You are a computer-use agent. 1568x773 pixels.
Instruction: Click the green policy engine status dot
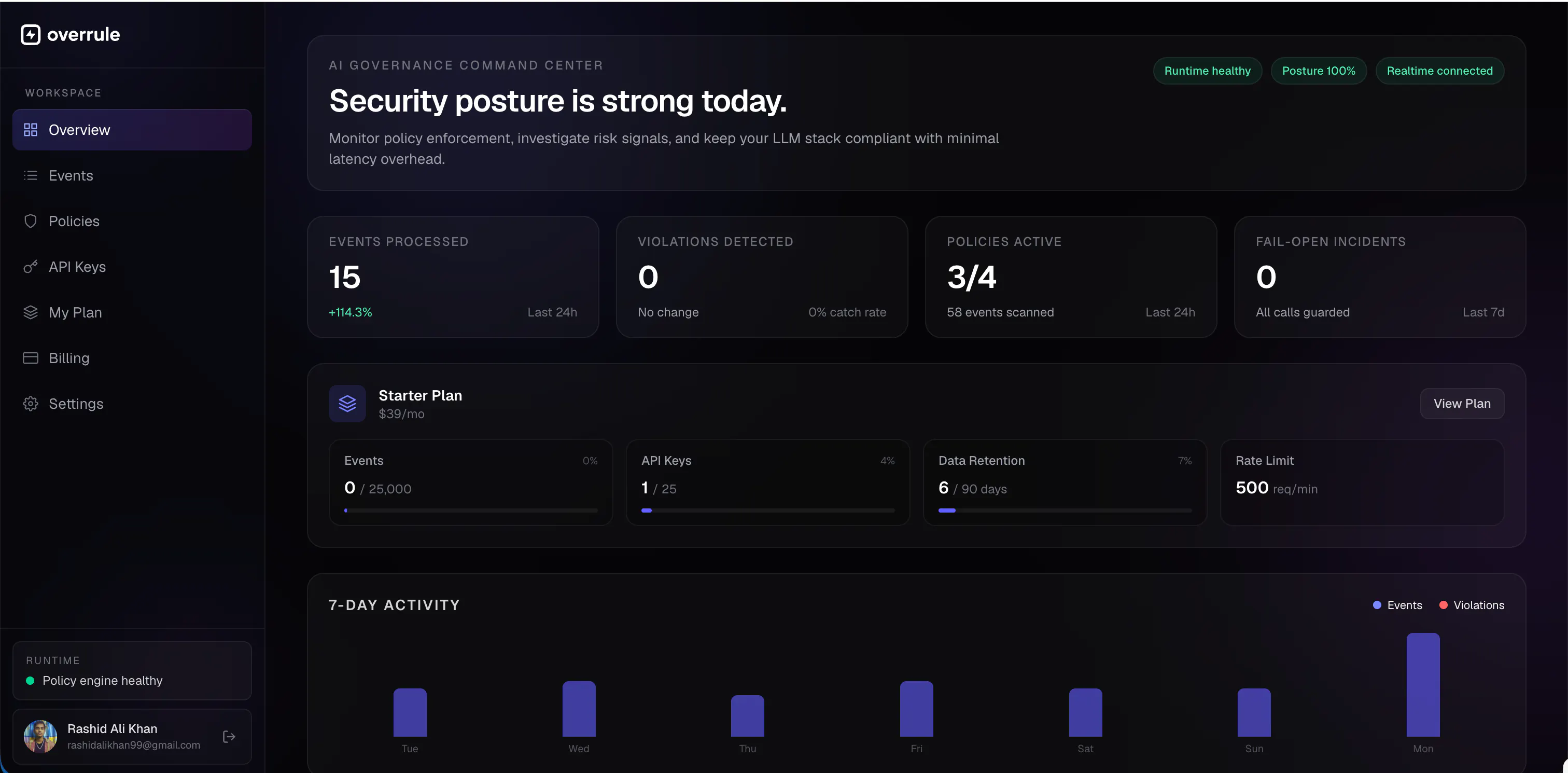[30, 681]
